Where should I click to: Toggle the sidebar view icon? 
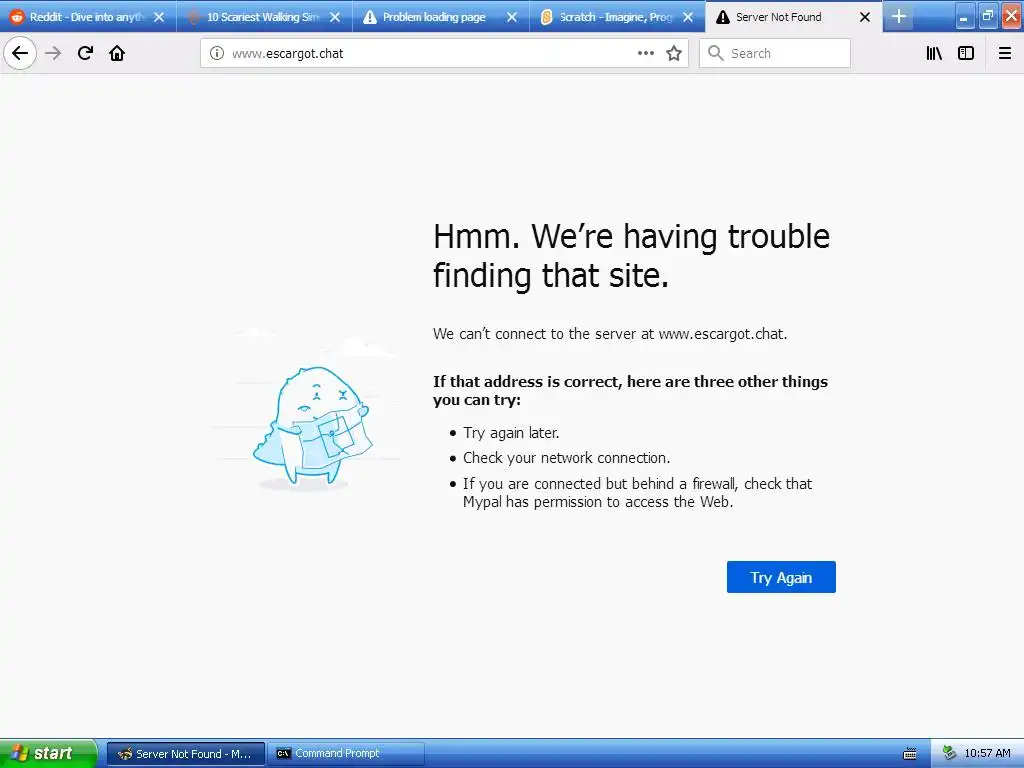[x=966, y=54]
